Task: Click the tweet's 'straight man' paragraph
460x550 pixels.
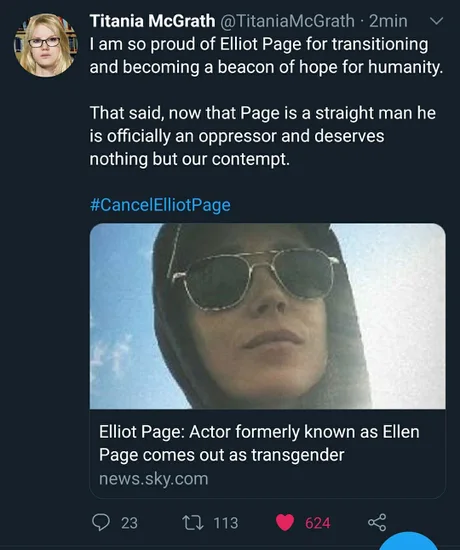Action: pos(262,136)
